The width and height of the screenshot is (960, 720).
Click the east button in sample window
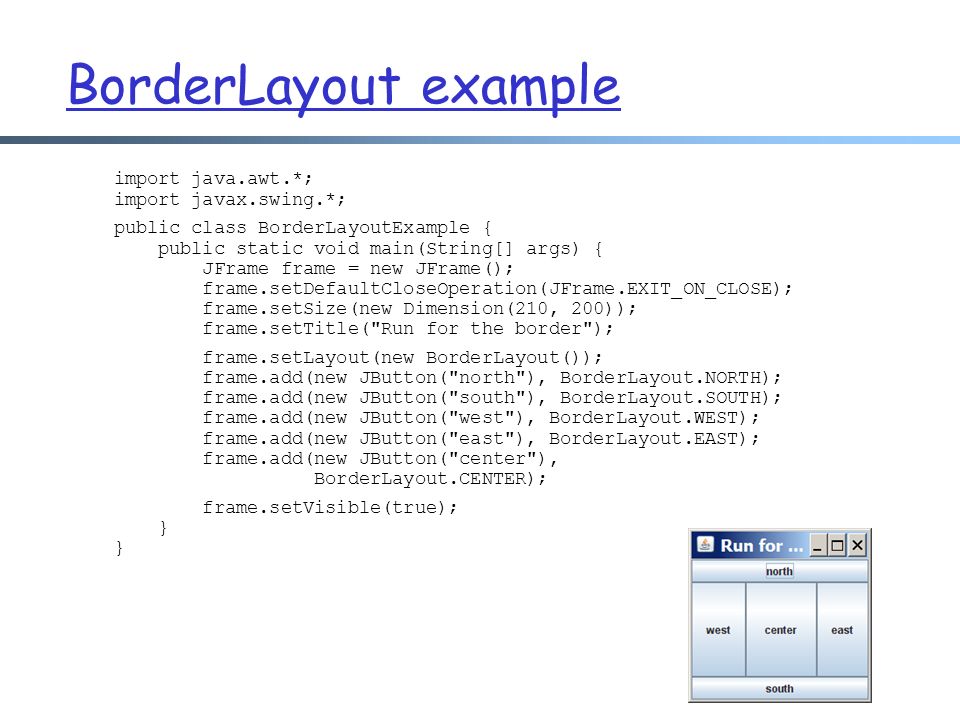842,629
